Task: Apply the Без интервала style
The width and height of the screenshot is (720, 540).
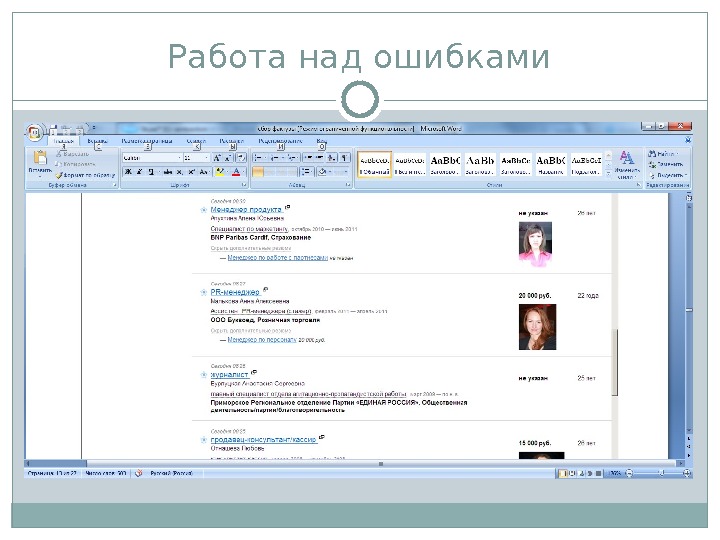Action: (x=410, y=164)
